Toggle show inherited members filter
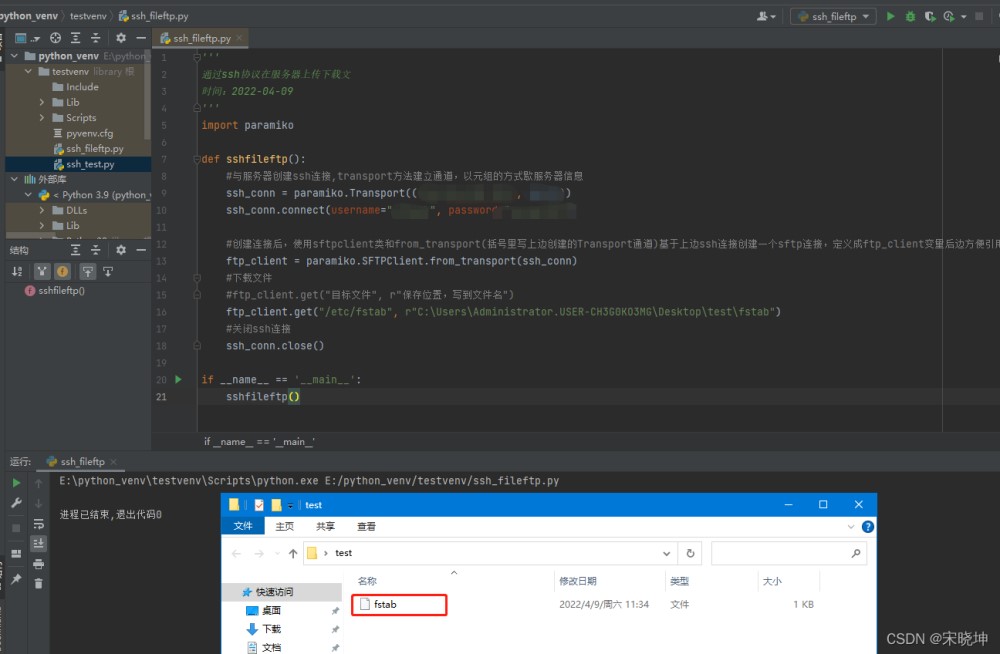Screen dimensions: 1000x654 [41, 272]
